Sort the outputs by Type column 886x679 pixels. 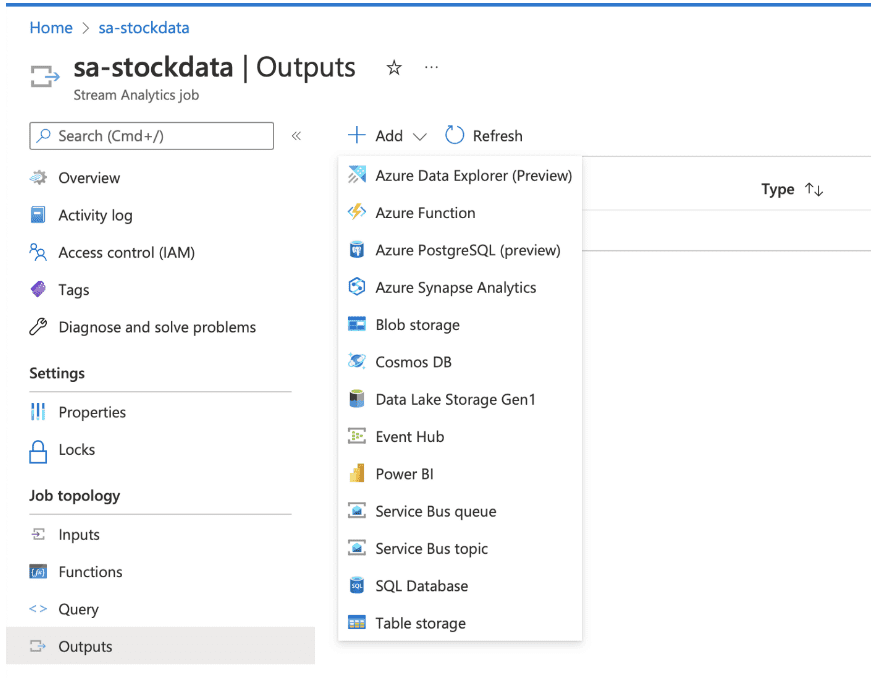[x=792, y=189]
